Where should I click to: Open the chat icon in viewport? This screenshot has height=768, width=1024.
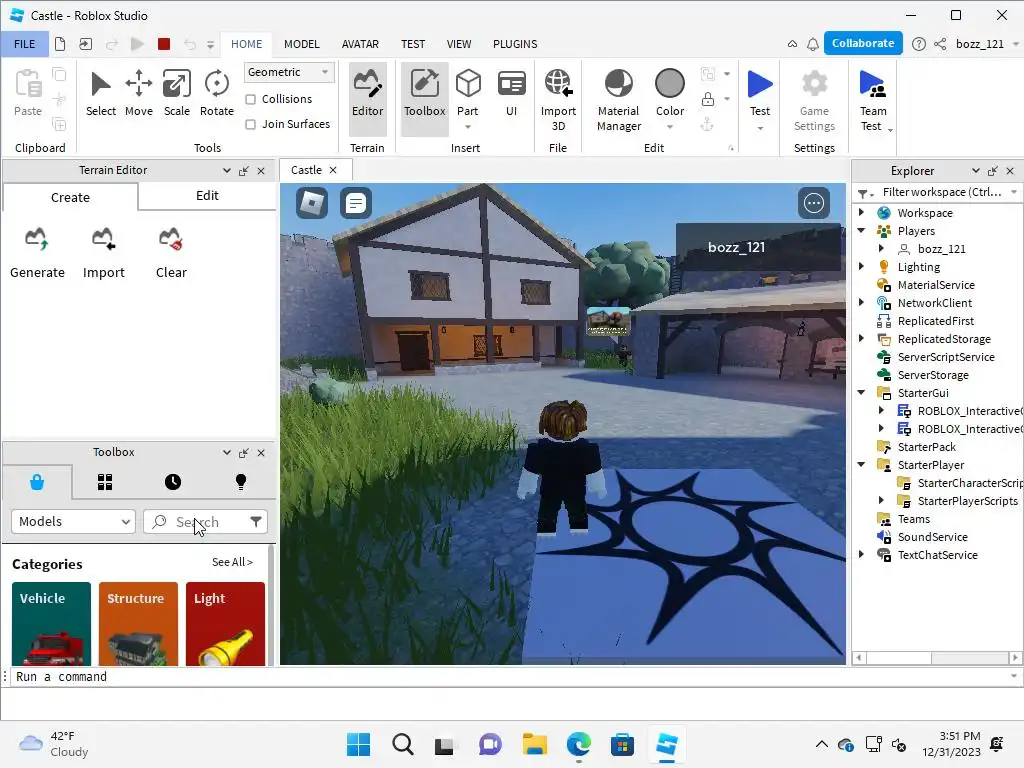click(x=356, y=203)
